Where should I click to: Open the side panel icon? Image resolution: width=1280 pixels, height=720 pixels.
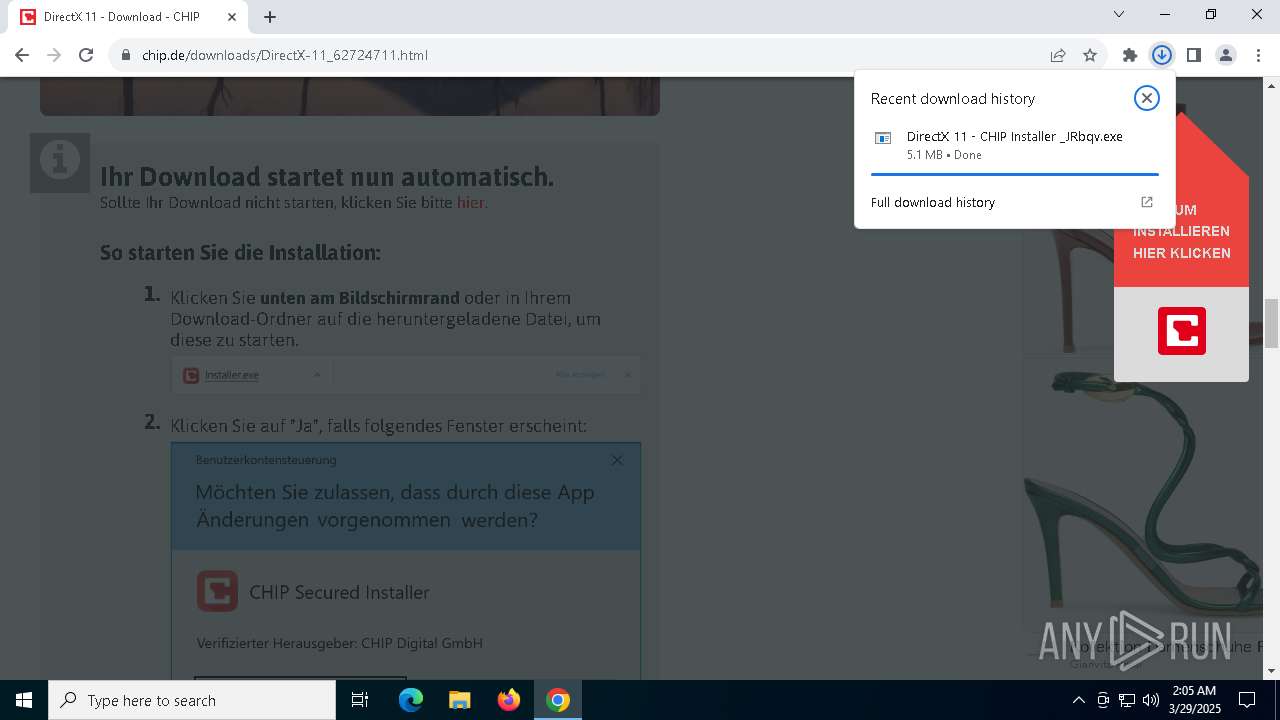pos(1194,55)
